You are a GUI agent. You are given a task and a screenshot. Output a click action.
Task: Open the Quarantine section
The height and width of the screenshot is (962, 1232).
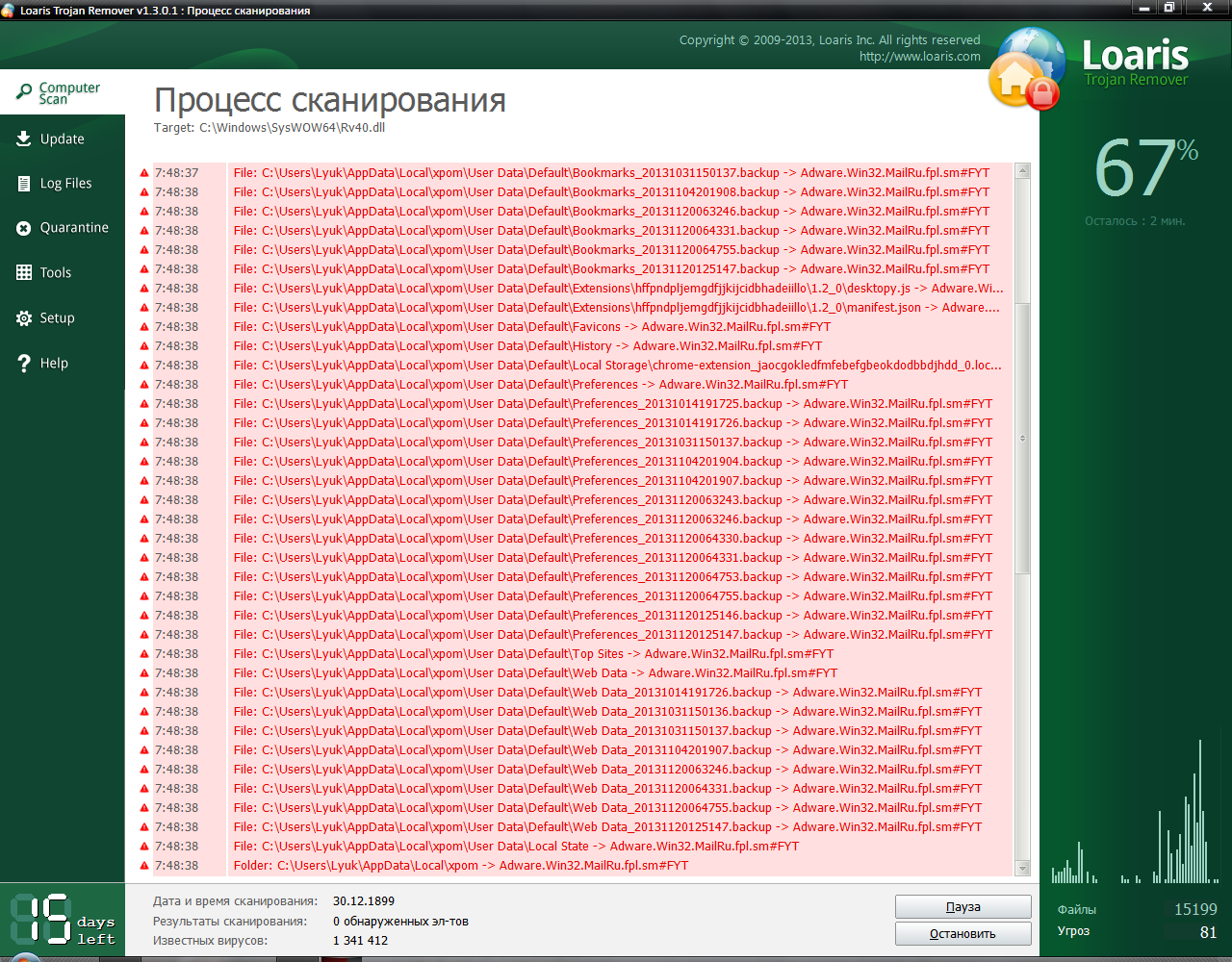63,228
